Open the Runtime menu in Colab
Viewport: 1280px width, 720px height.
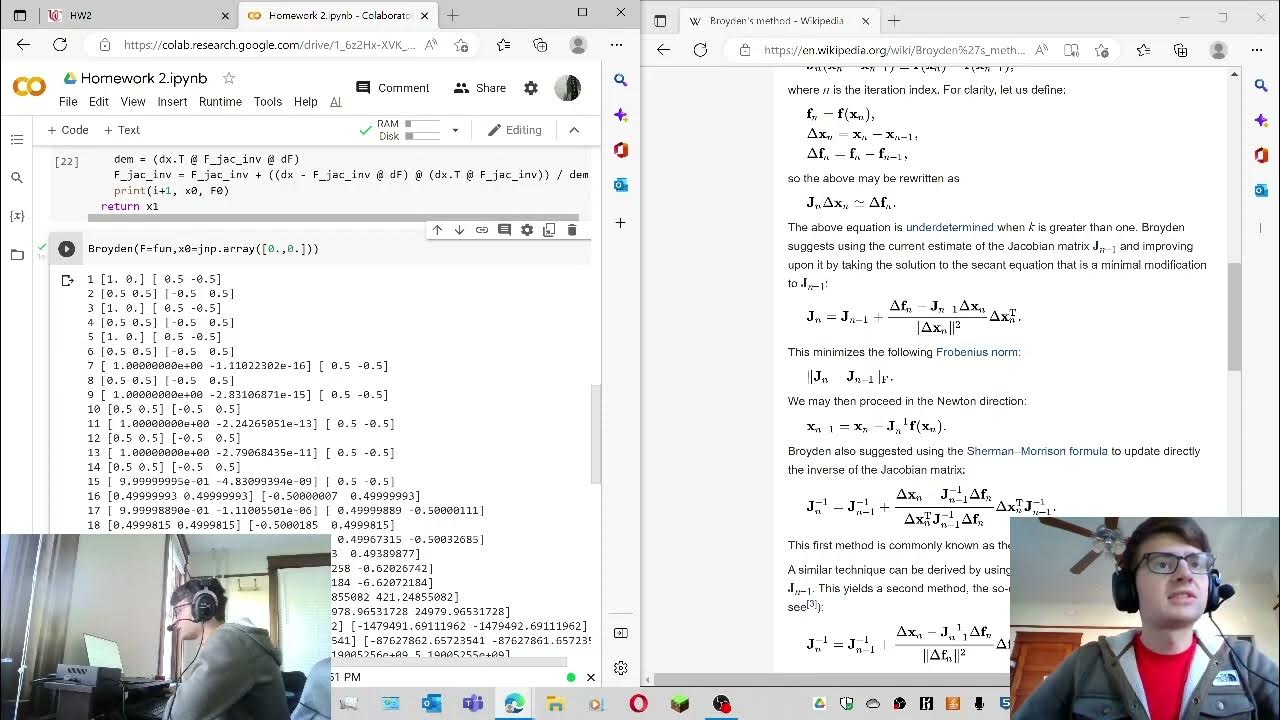coord(220,102)
